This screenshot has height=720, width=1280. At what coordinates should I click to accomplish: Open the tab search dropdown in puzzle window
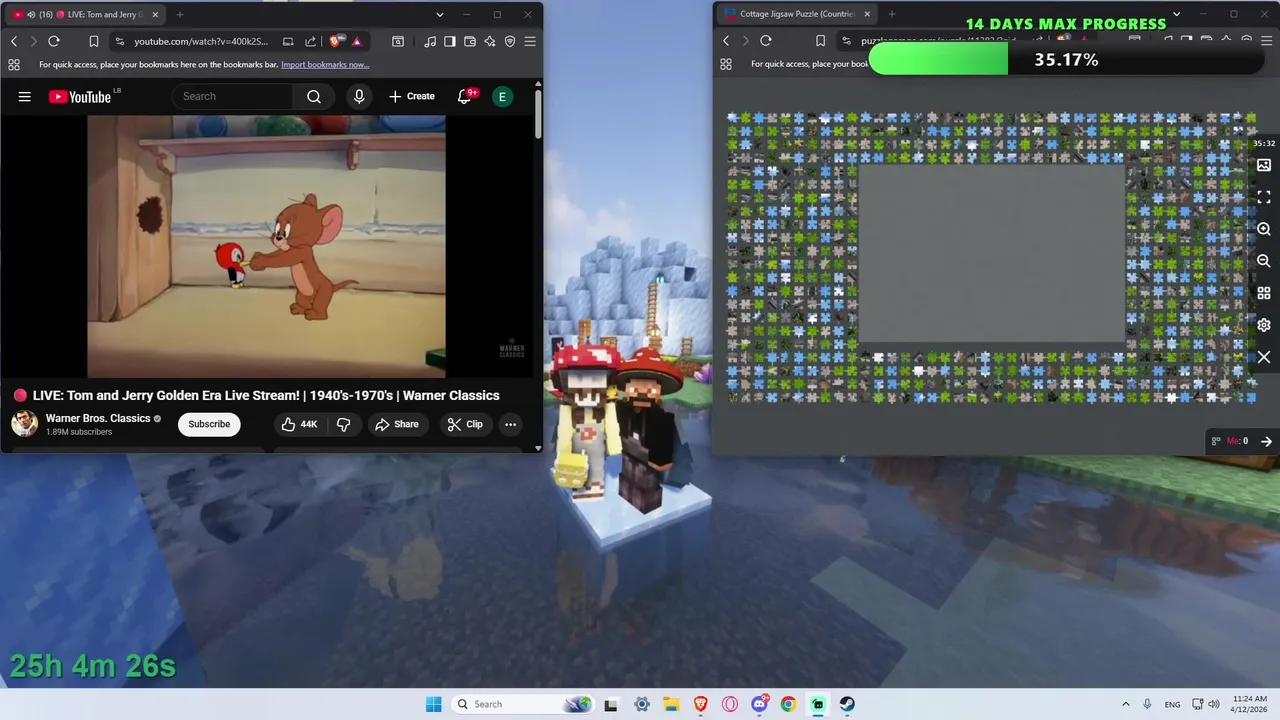point(1176,15)
